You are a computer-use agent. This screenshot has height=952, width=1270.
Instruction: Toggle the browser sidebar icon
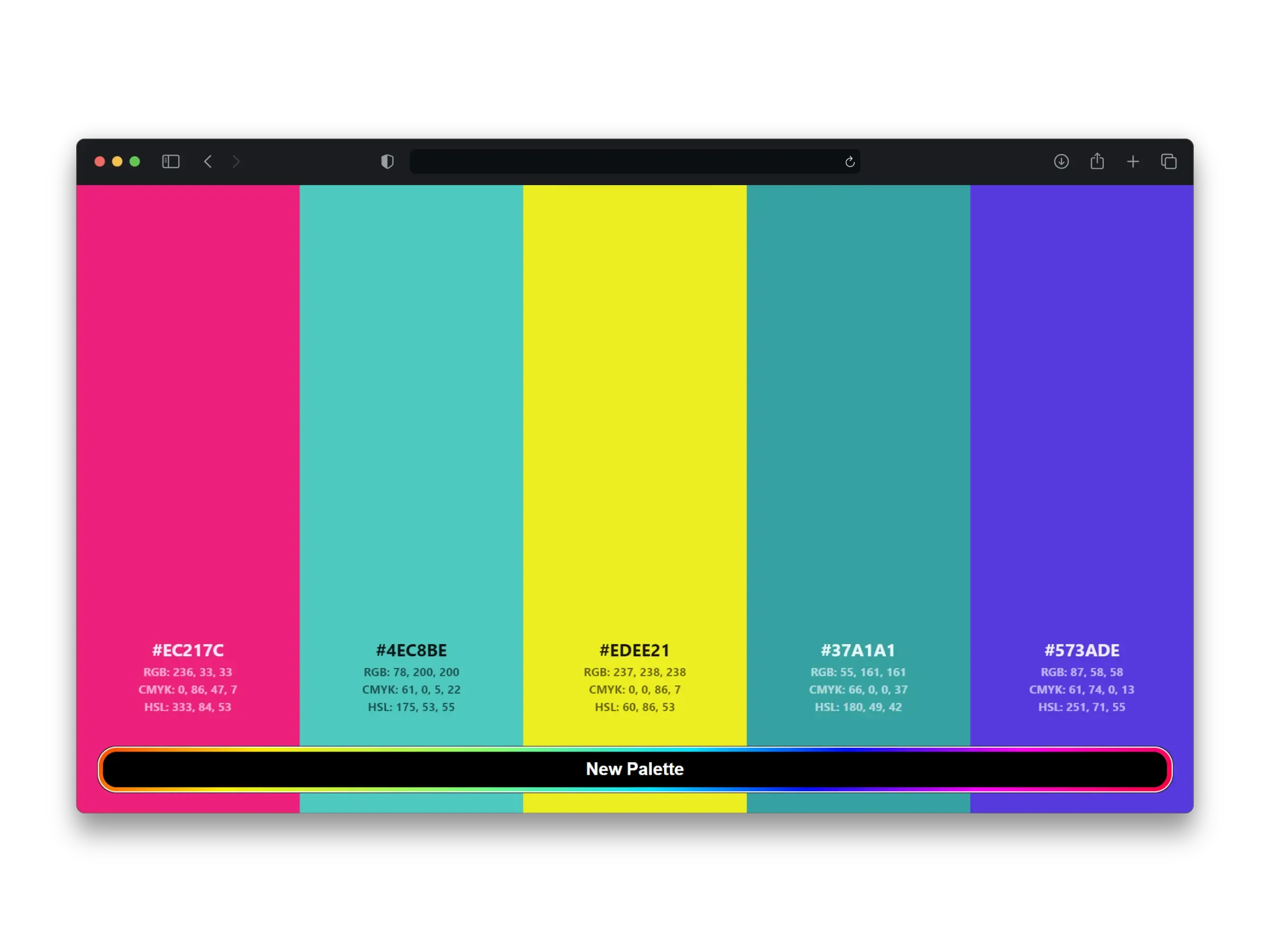(170, 162)
